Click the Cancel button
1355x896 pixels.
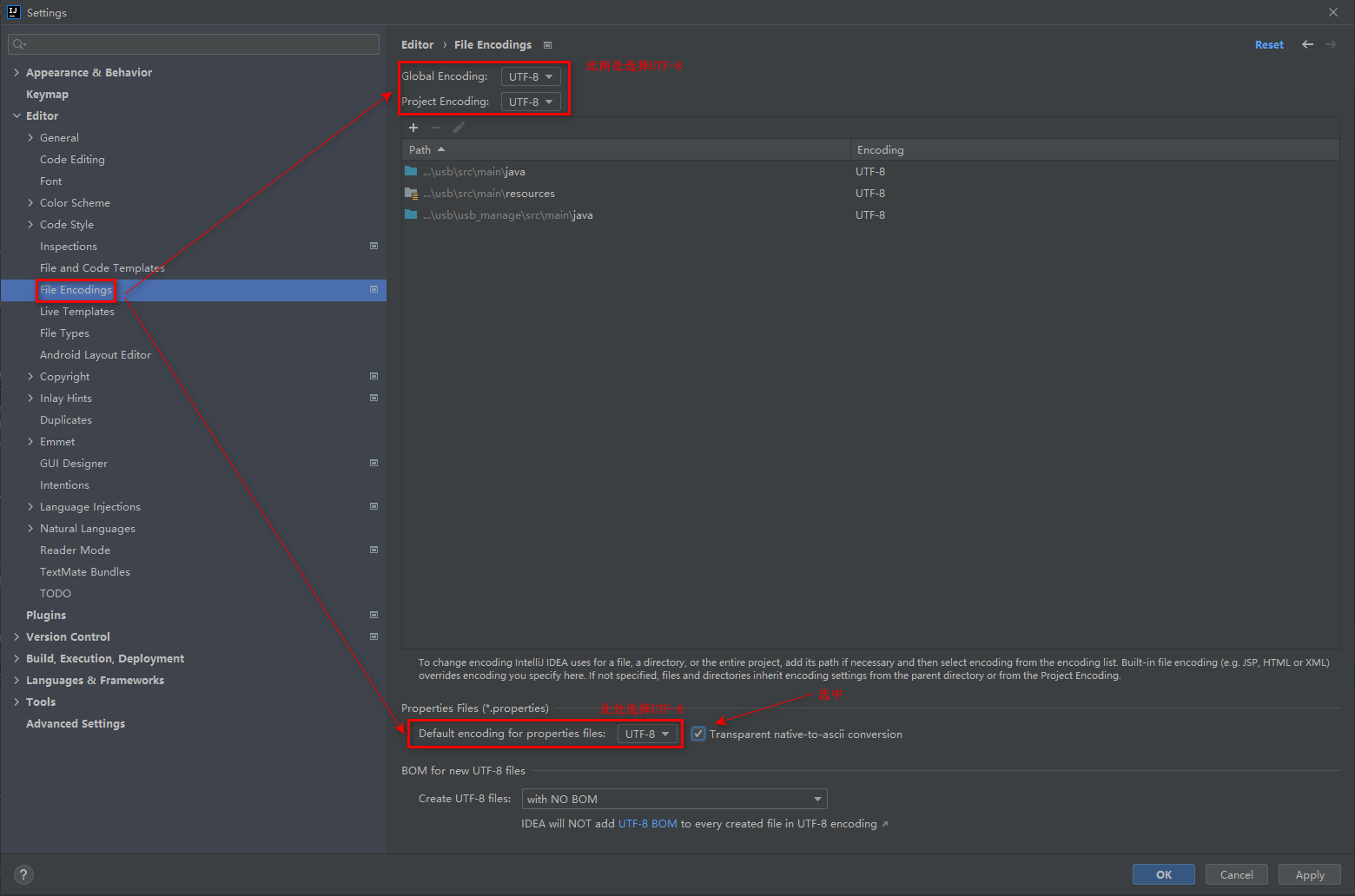click(x=1237, y=874)
